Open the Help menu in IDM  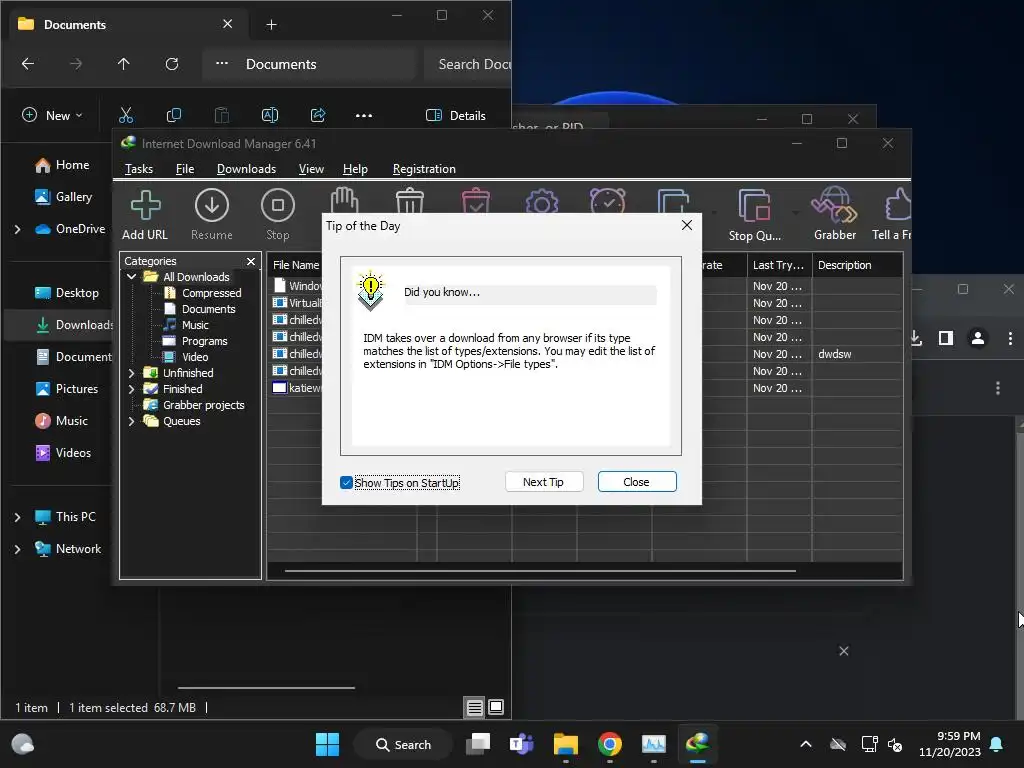coord(355,169)
